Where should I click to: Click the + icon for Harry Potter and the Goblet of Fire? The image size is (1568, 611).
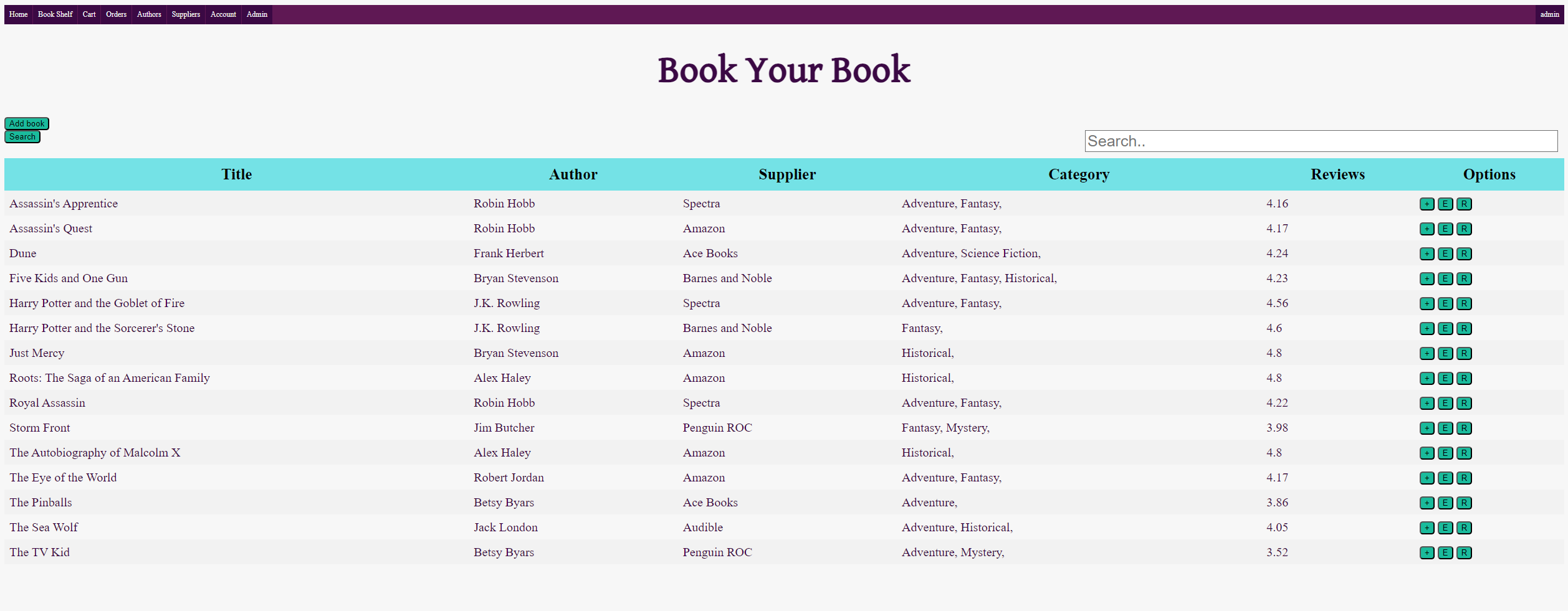1427,303
